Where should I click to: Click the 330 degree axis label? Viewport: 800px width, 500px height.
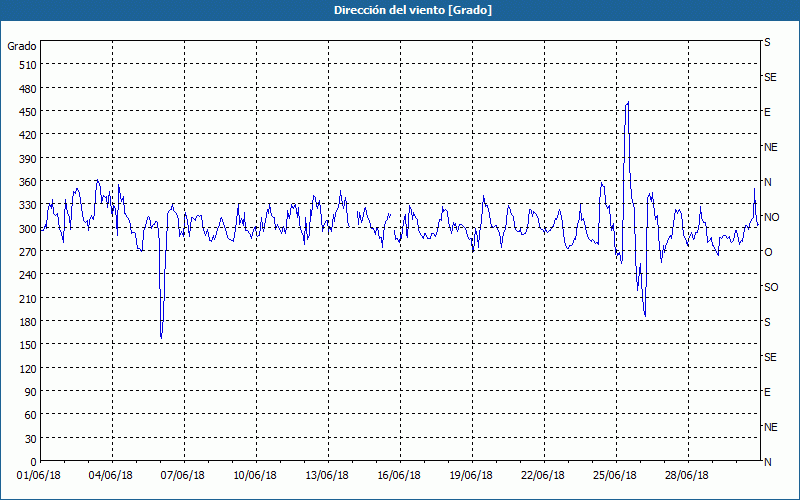pos(28,205)
